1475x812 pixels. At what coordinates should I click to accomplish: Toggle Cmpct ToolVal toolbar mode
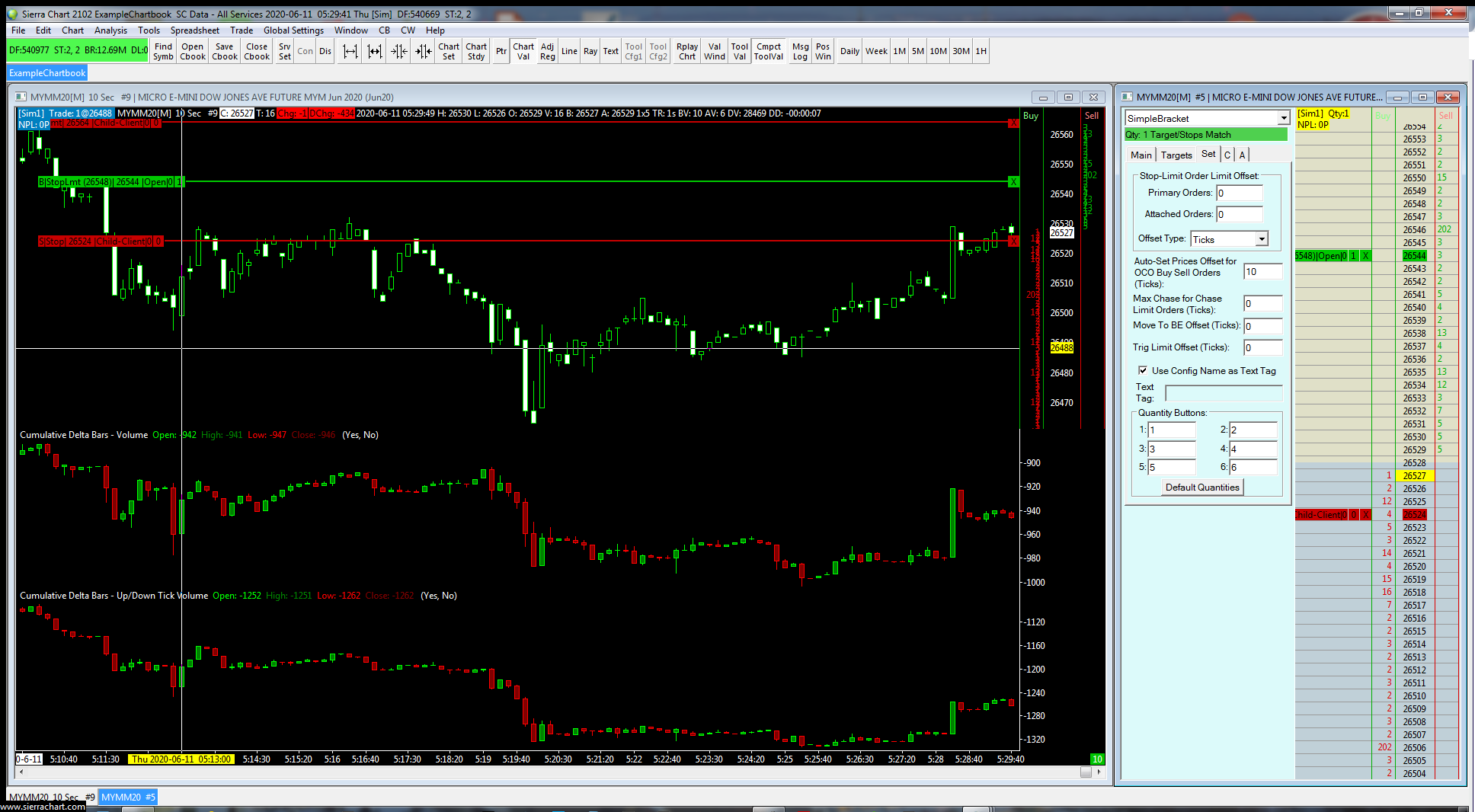click(x=769, y=51)
